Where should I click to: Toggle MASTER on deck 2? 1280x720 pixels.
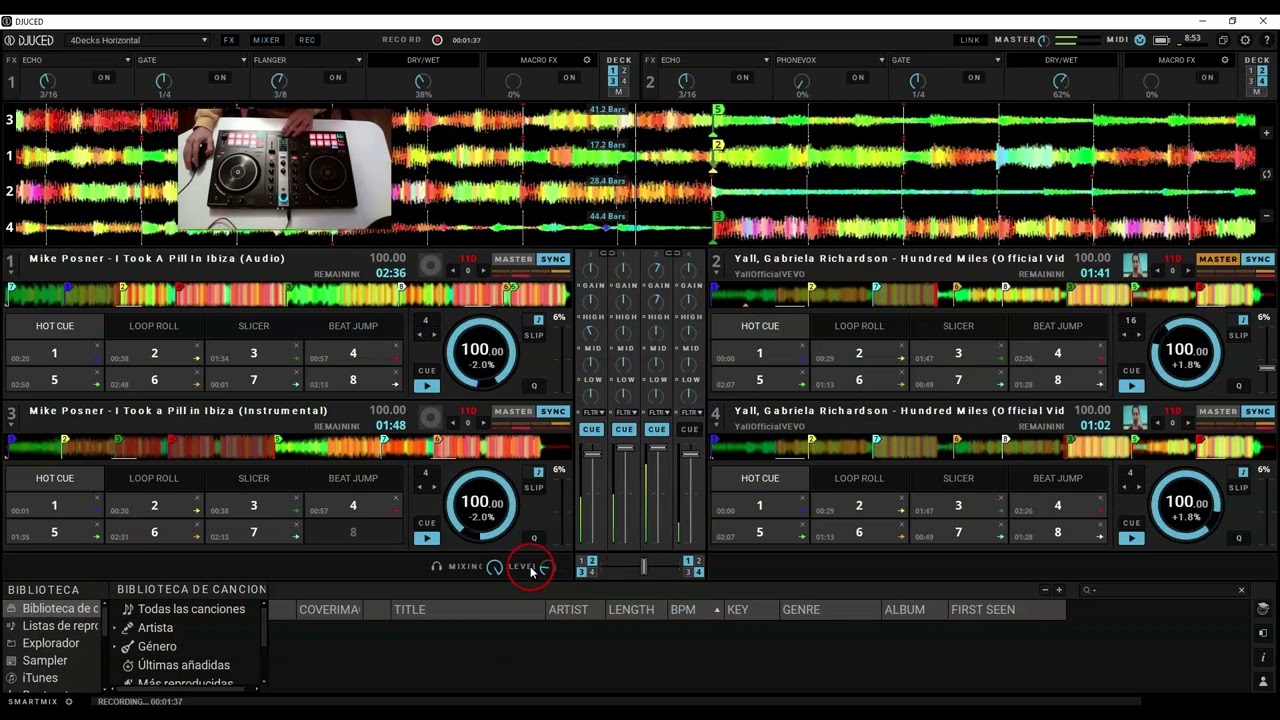tap(1218, 260)
